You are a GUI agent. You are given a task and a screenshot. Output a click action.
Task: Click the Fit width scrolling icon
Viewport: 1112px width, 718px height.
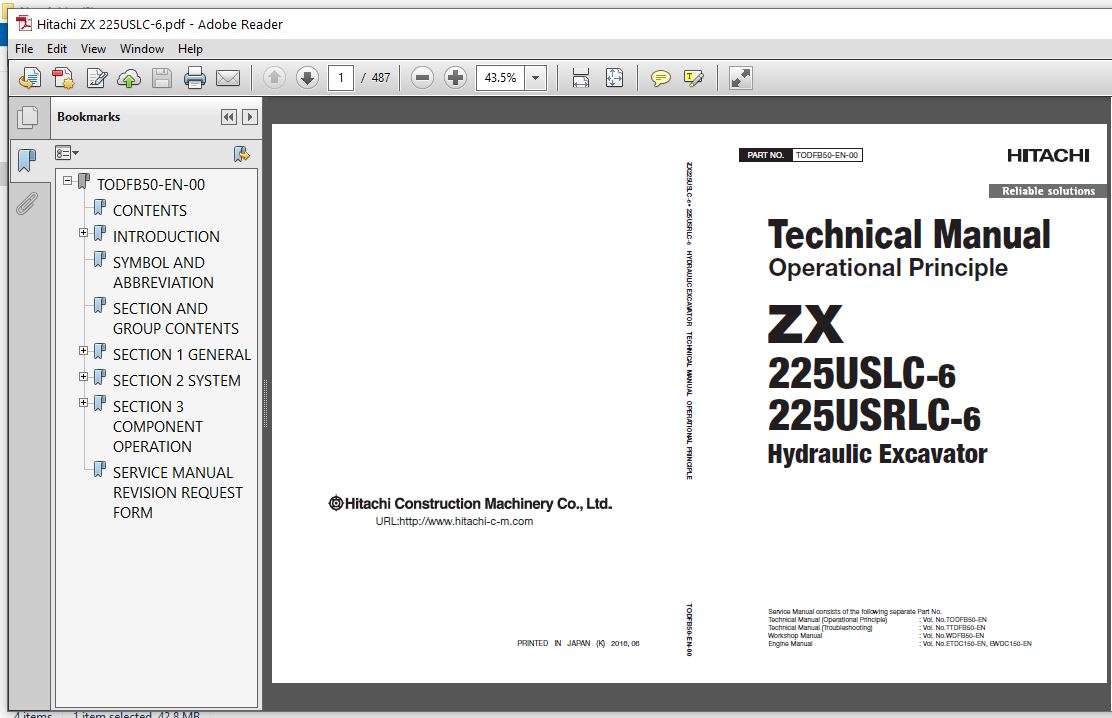(x=581, y=78)
